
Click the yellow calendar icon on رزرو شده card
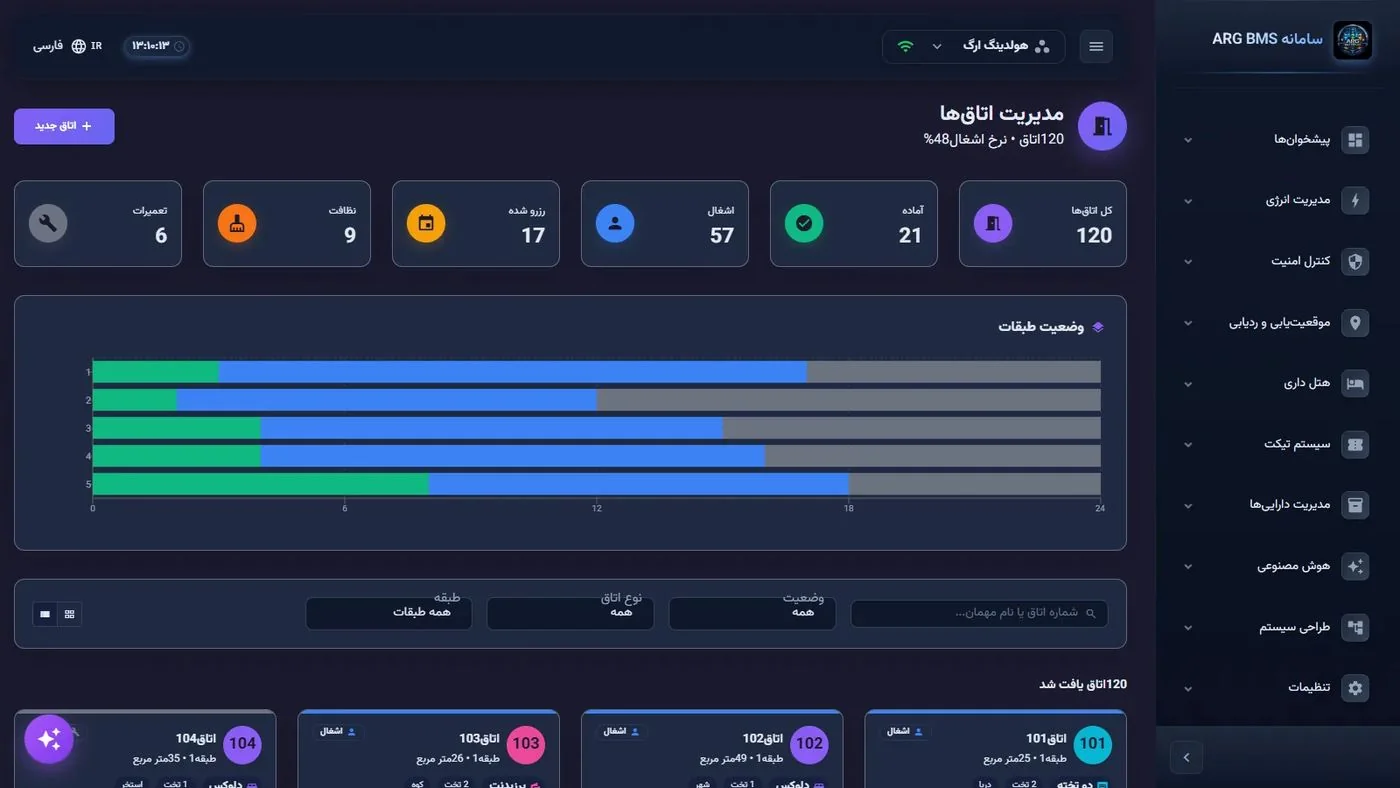pyautogui.click(x=426, y=224)
